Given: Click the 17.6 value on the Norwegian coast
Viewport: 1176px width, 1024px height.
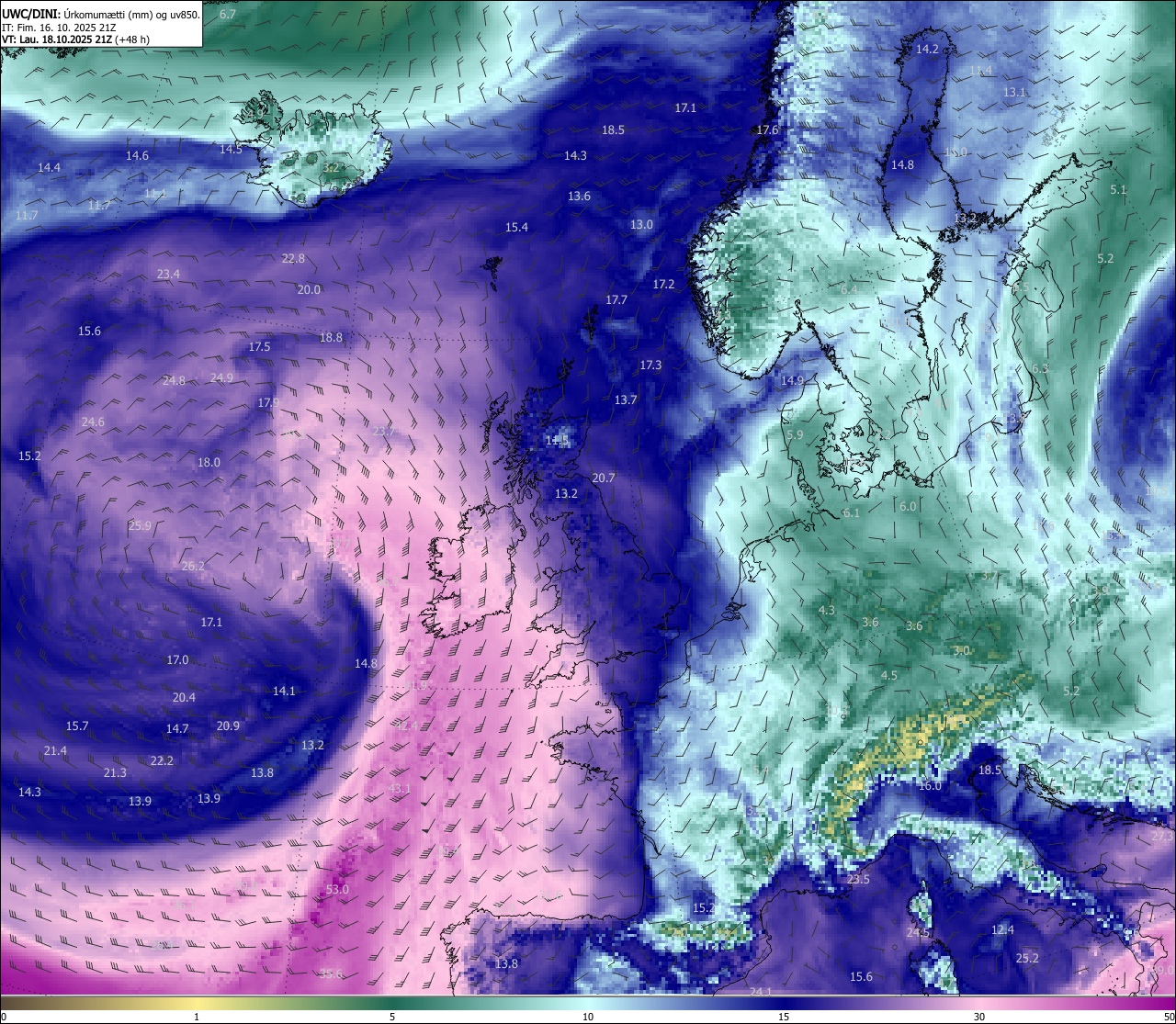Looking at the screenshot, I should 767,129.
